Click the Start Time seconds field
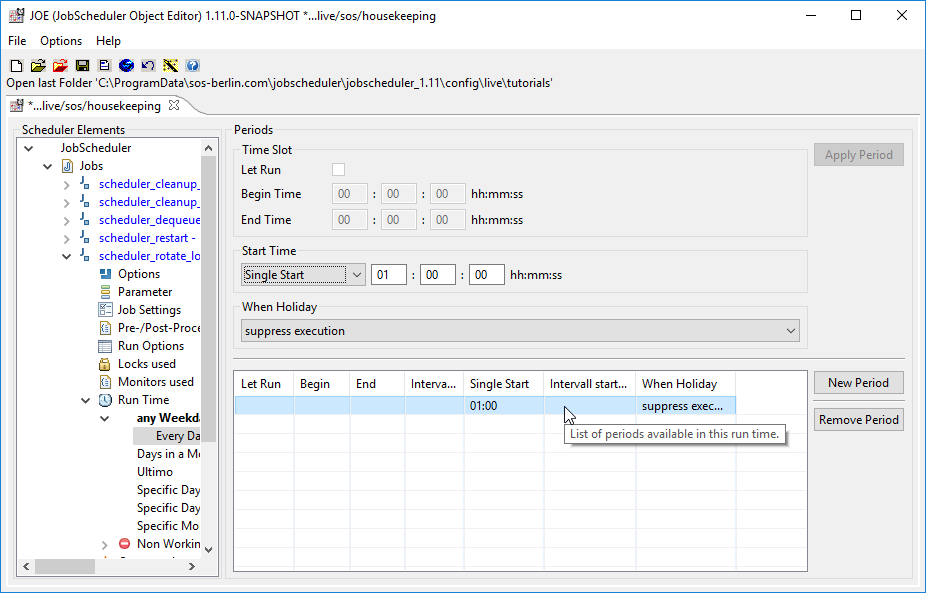Image resolution: width=926 pixels, height=593 pixels. 487,275
